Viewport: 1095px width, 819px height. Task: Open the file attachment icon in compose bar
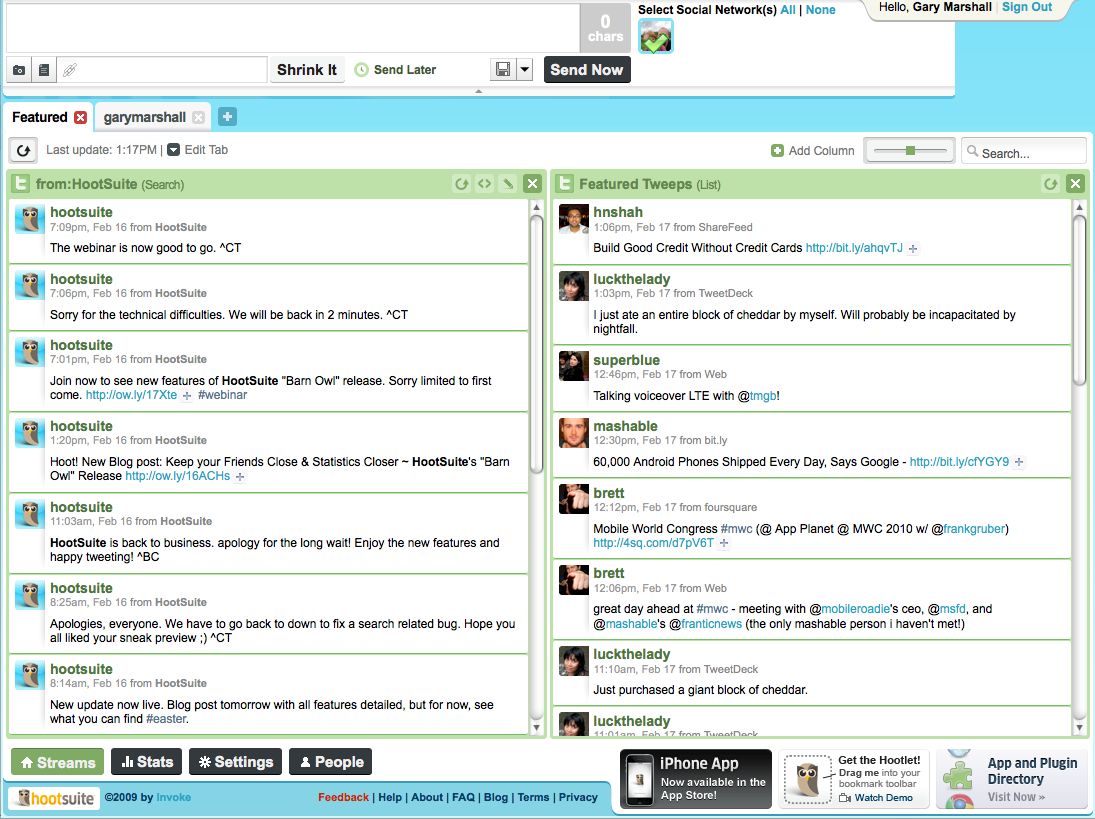click(x=43, y=69)
